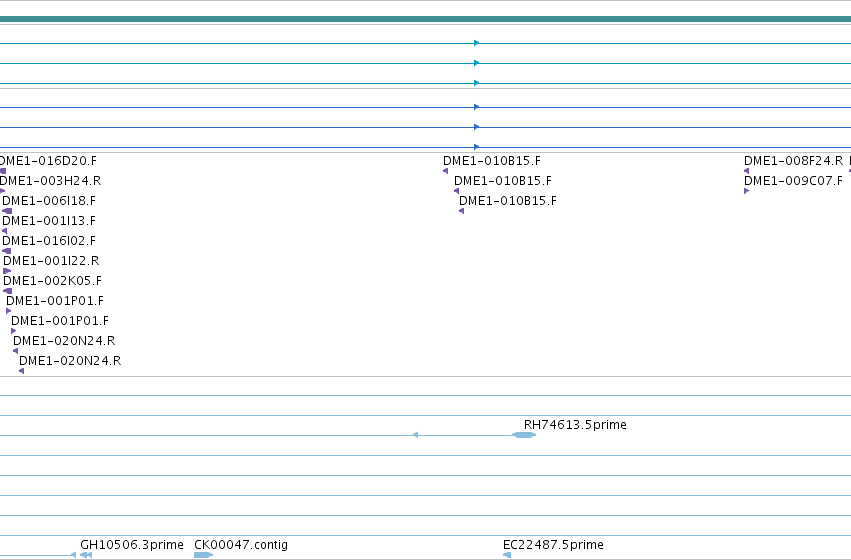
Task: Select the DME1-008F24.R label
Action: [x=793, y=161]
